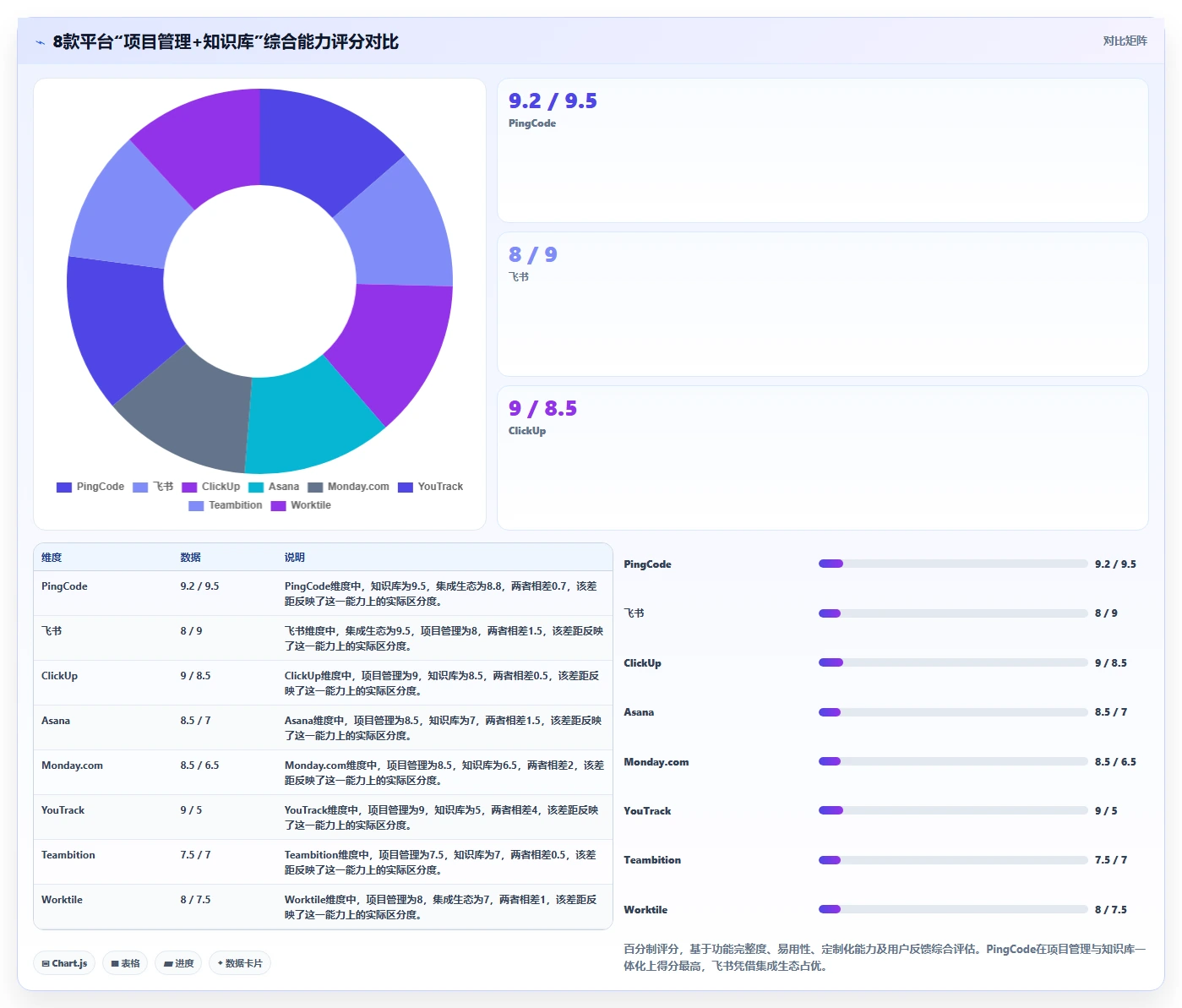Click the 7.5 / 7 table cell
Viewport: 1182px width, 1008px height.
195,855
